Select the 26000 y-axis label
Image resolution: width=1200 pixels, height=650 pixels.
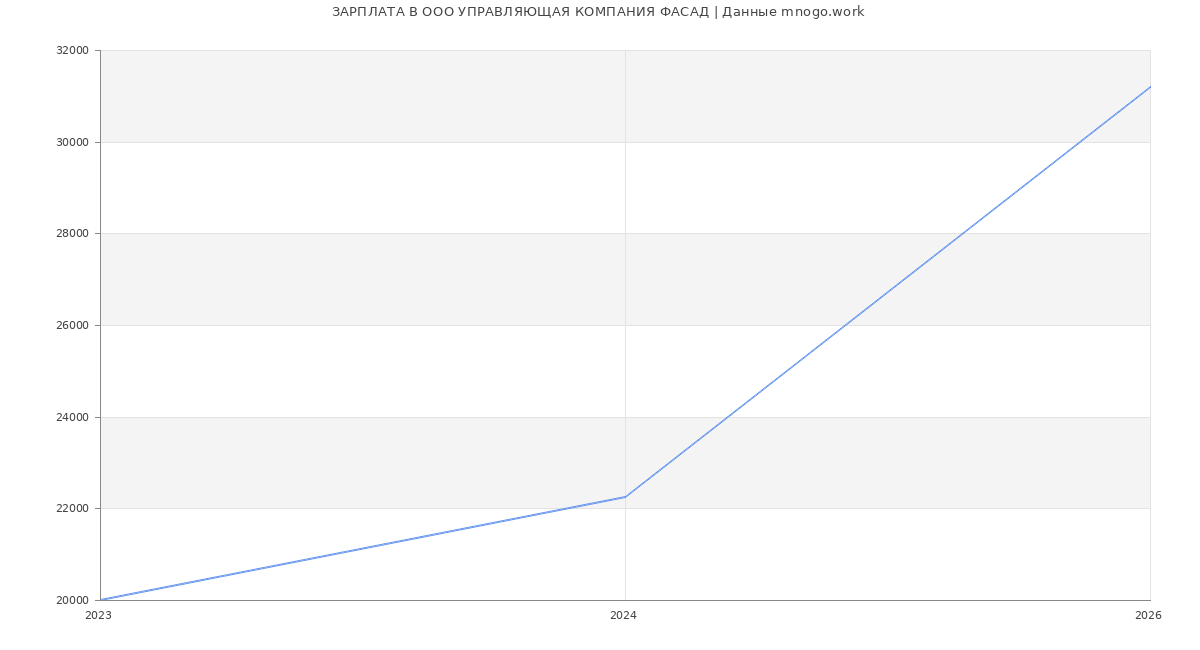72,326
